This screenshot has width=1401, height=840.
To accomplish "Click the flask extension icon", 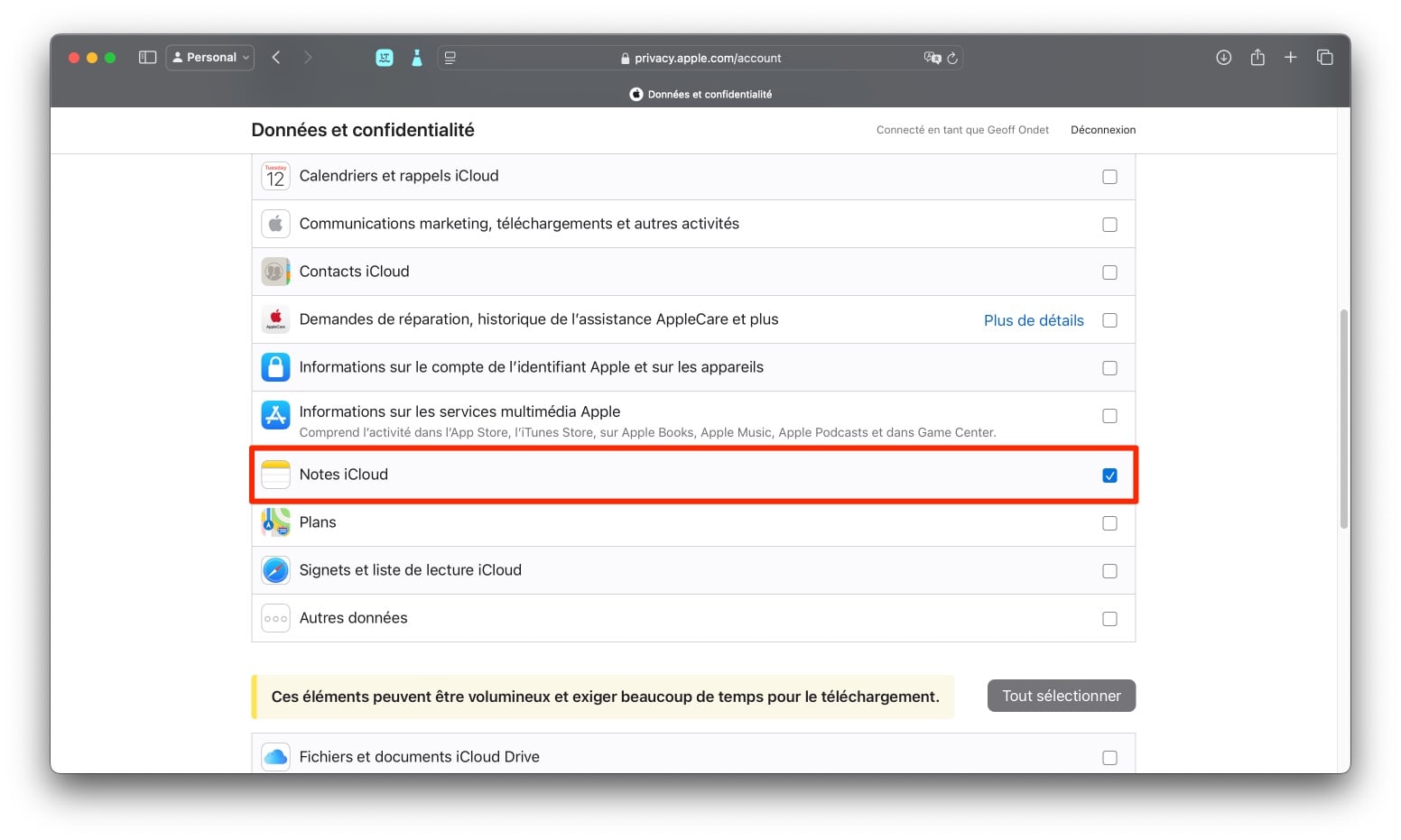I will pyautogui.click(x=416, y=58).
